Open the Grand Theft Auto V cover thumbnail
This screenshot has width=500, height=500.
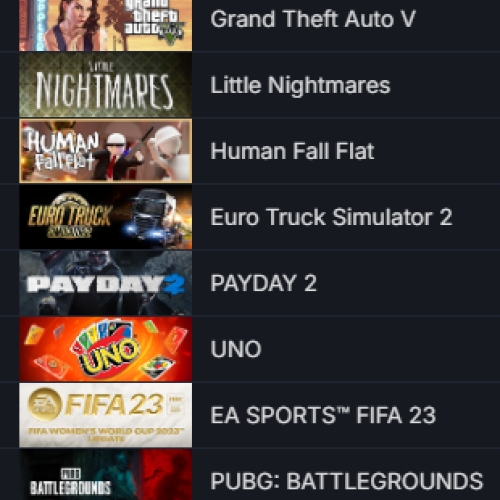tap(106, 25)
